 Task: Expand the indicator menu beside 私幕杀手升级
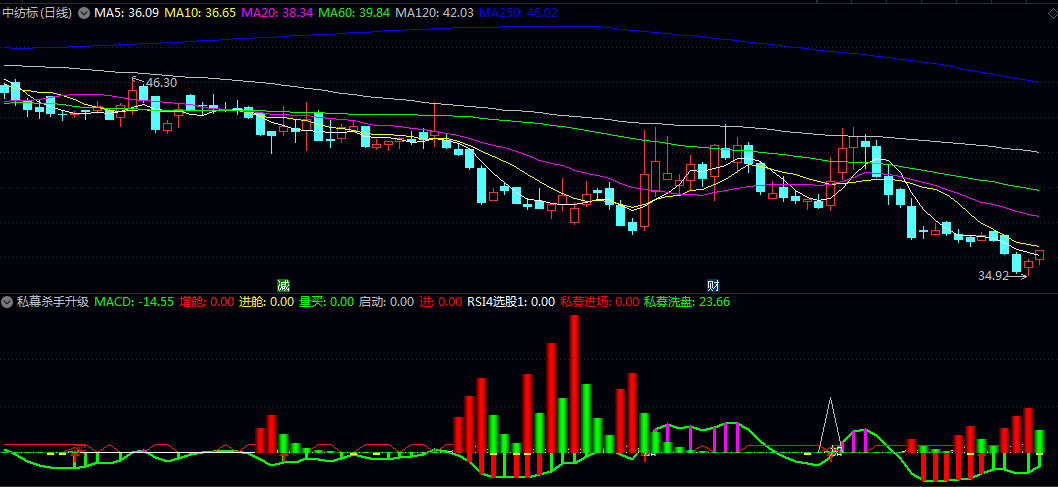point(7,302)
